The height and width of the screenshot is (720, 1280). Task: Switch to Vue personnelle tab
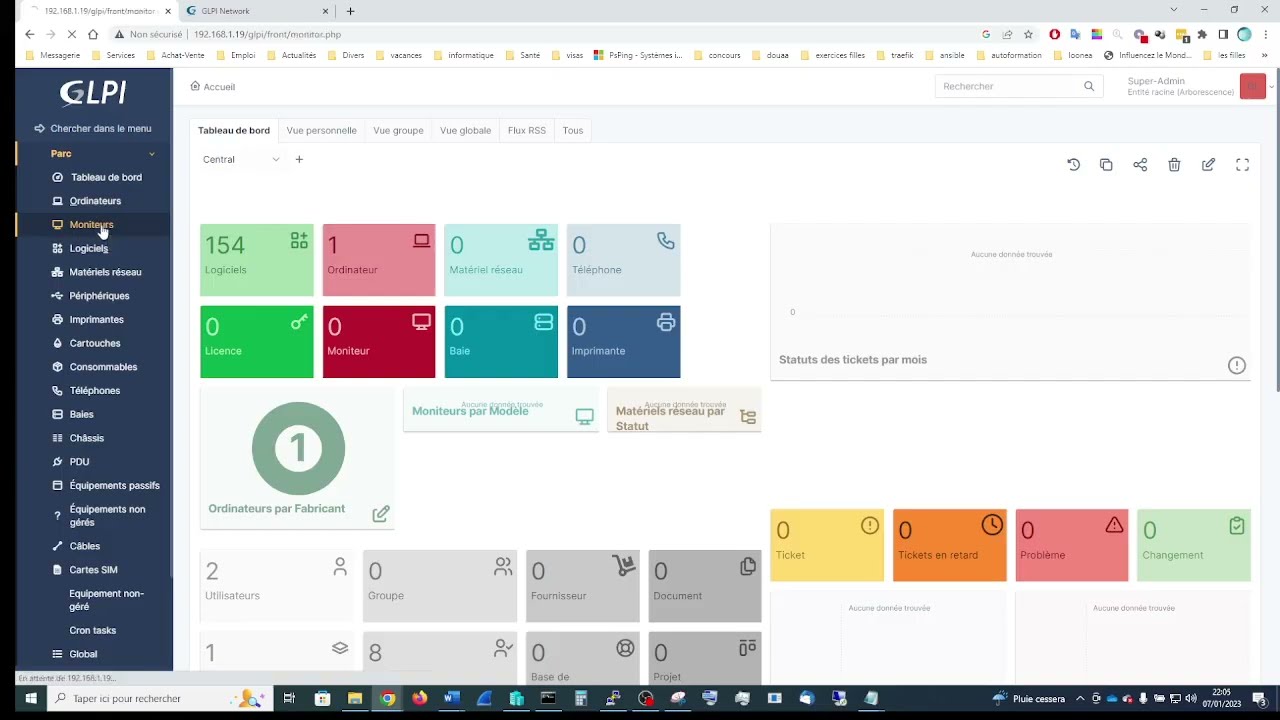point(321,130)
